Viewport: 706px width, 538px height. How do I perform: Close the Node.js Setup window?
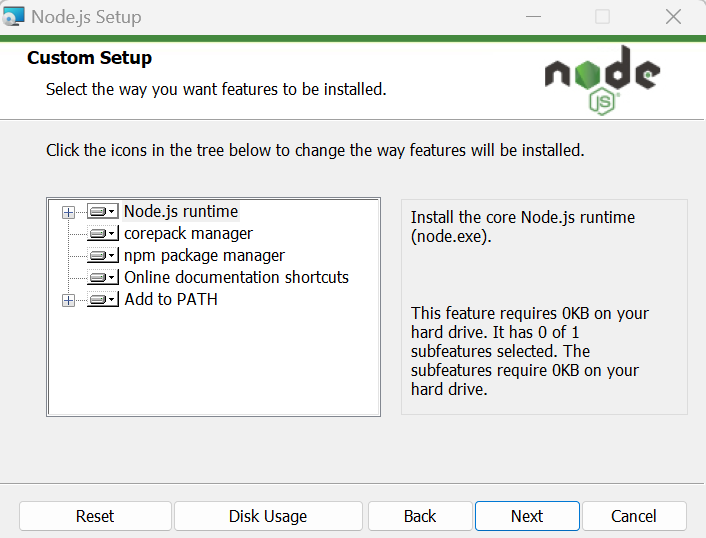673,17
